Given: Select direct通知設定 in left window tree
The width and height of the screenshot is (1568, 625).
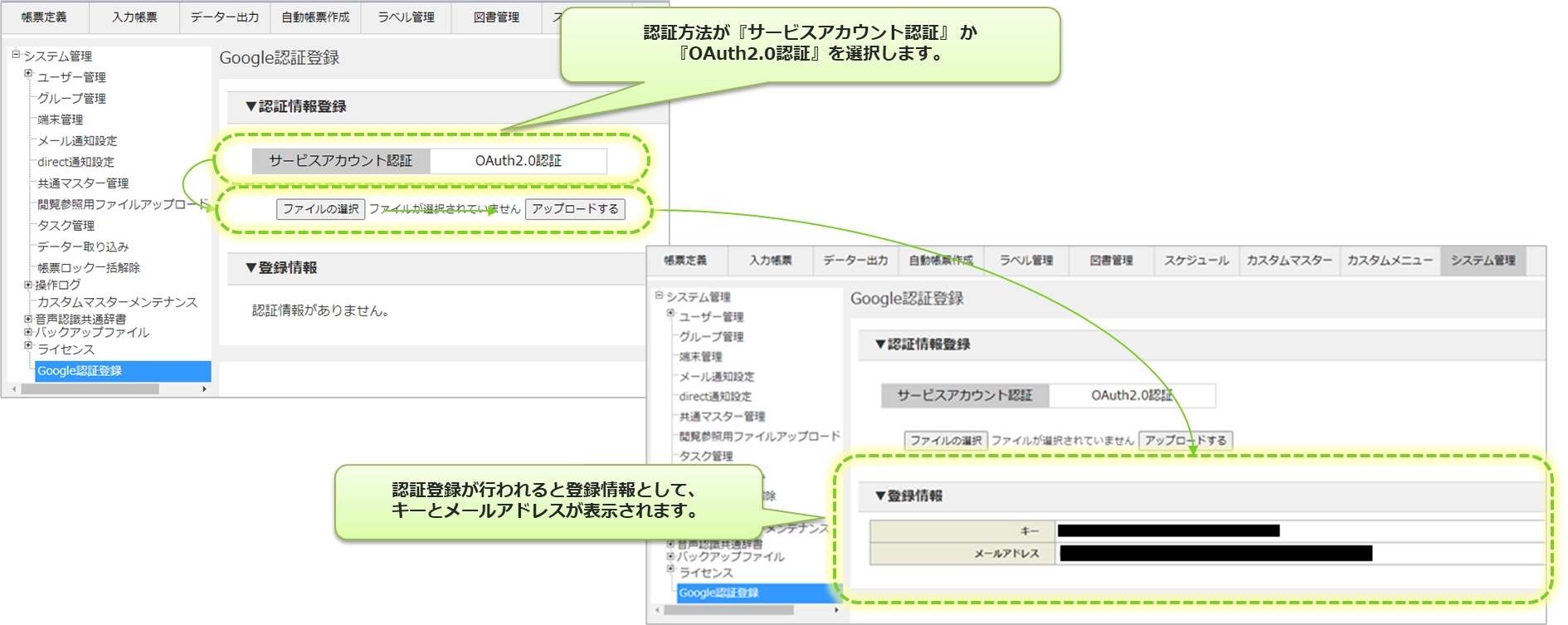Looking at the screenshot, I should pos(75,162).
